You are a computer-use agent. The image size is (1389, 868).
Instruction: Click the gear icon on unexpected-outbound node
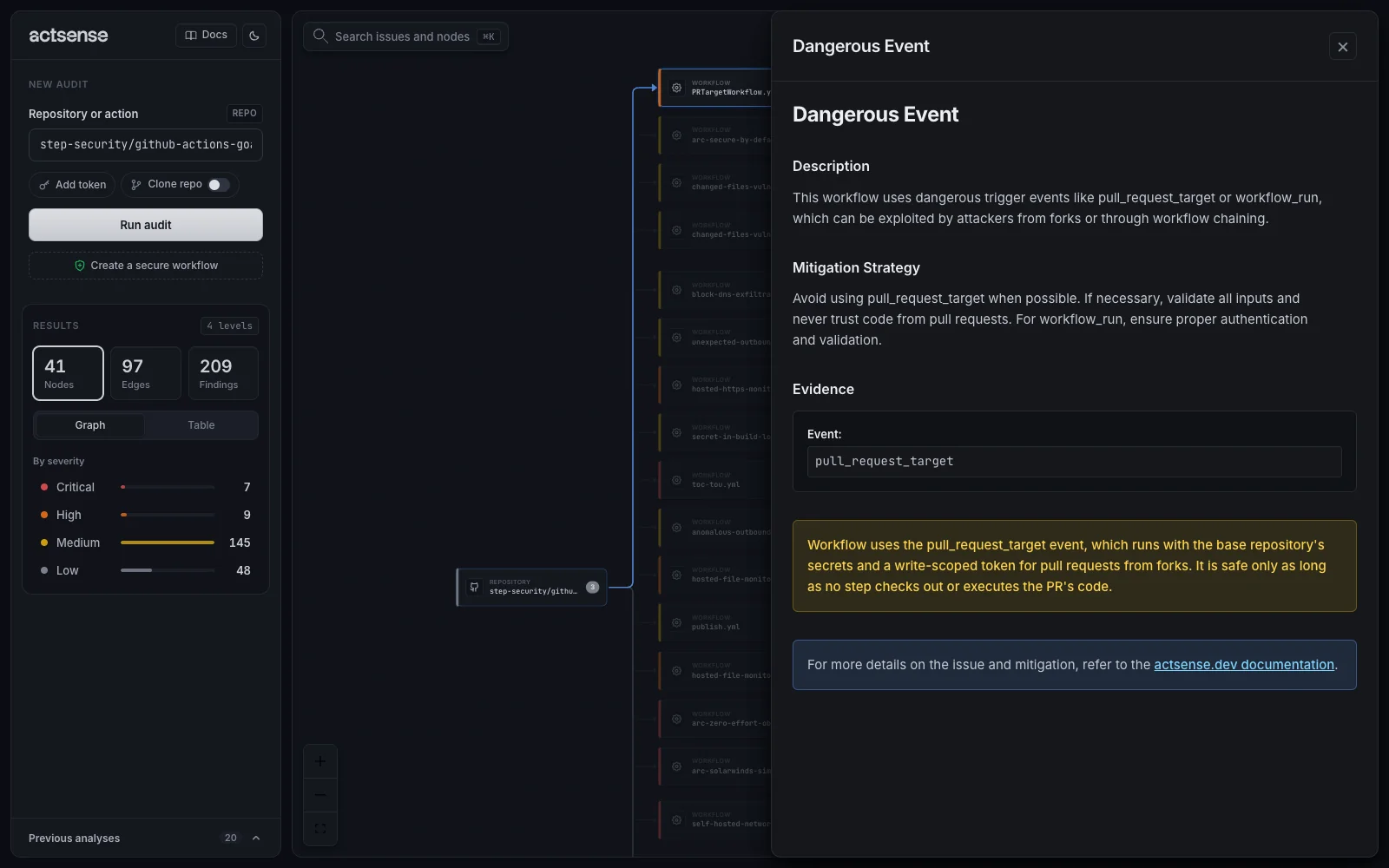[676, 338]
